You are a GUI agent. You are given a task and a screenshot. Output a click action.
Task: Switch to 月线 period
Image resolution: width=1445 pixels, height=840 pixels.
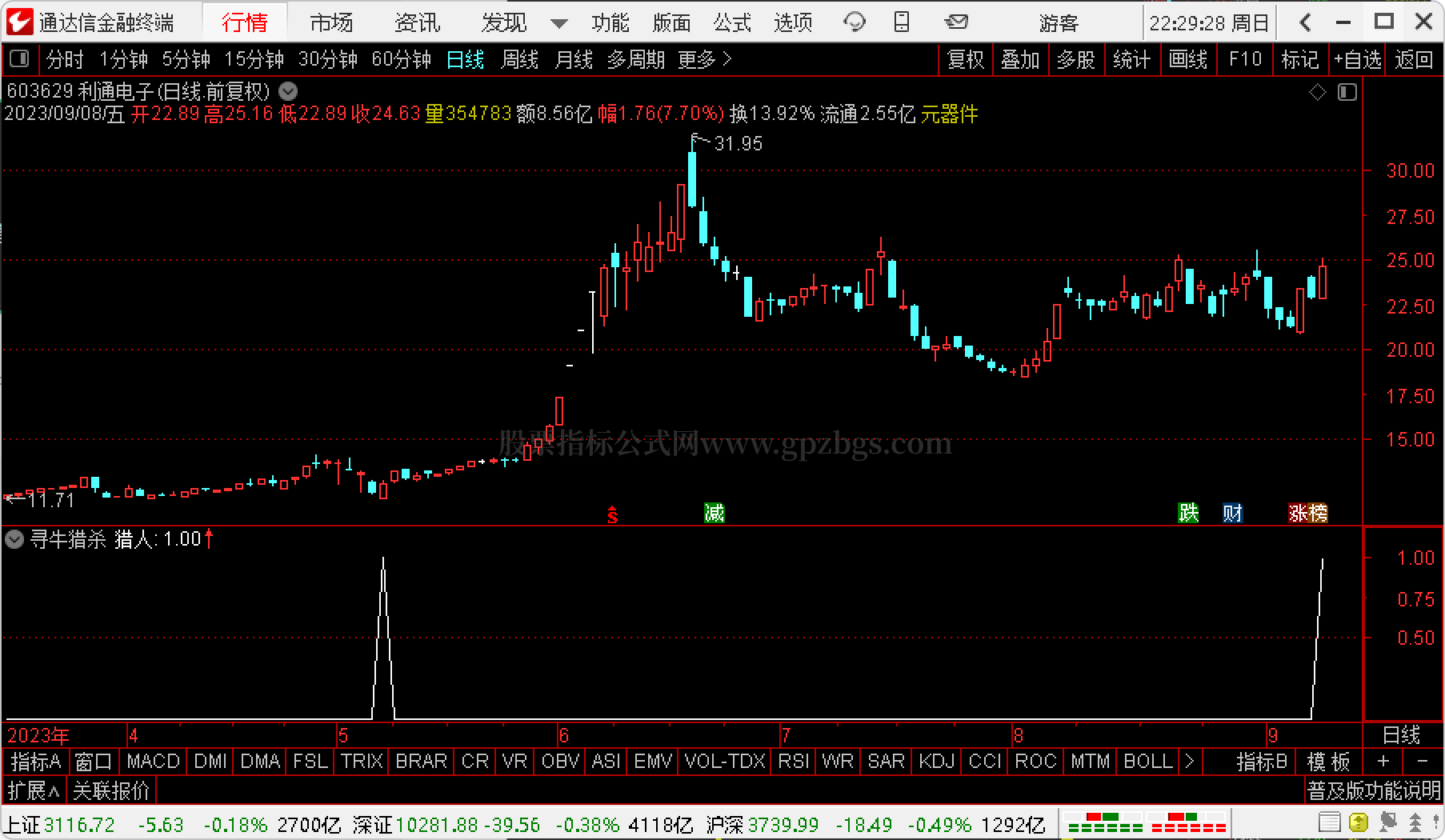point(574,59)
